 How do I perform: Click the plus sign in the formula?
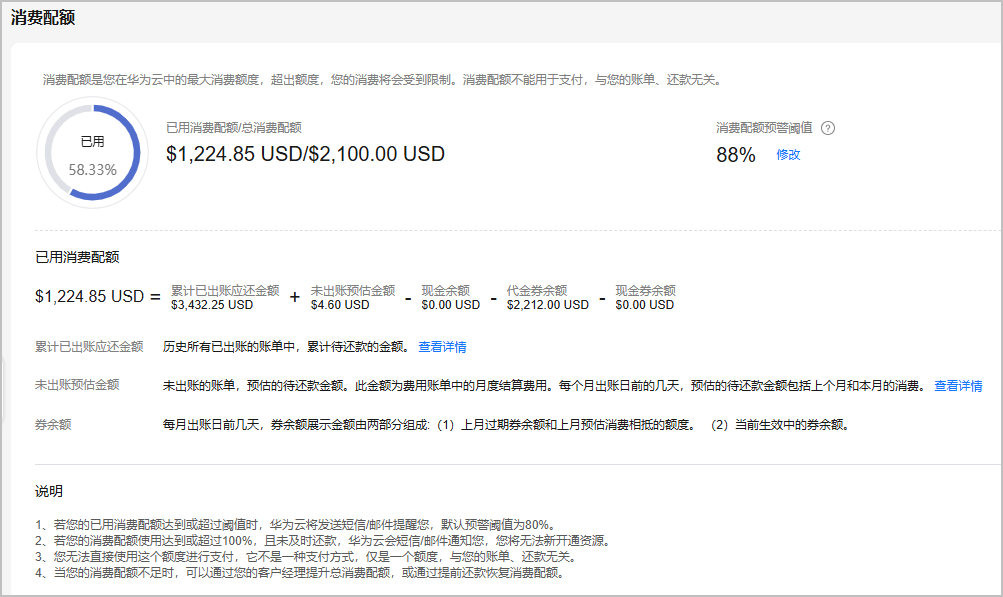(295, 298)
